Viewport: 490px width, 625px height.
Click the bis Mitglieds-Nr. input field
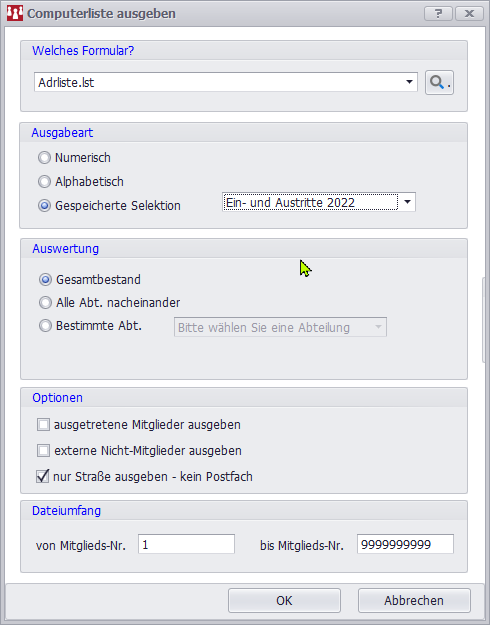(405, 544)
